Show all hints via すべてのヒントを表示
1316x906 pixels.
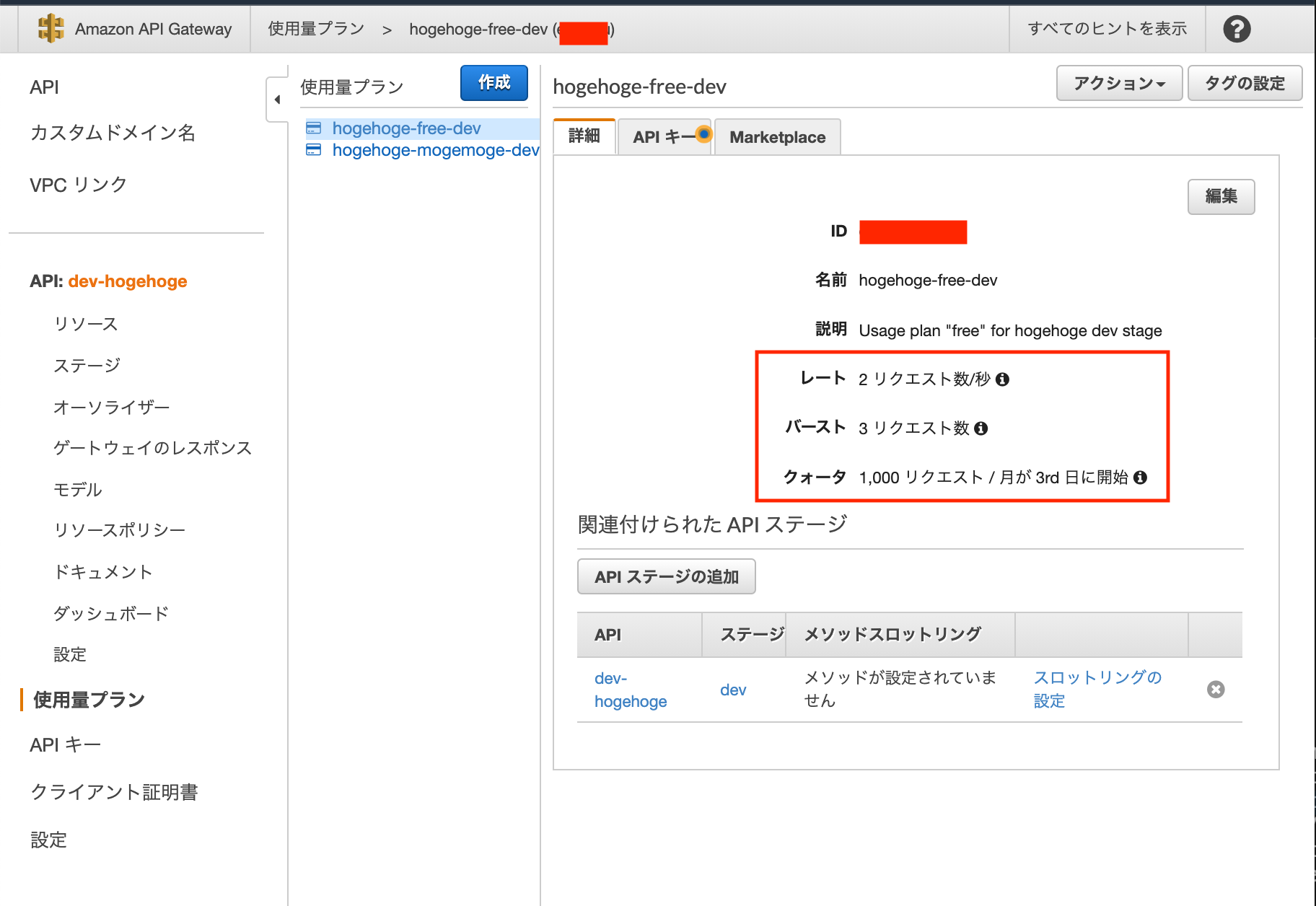(x=1107, y=28)
